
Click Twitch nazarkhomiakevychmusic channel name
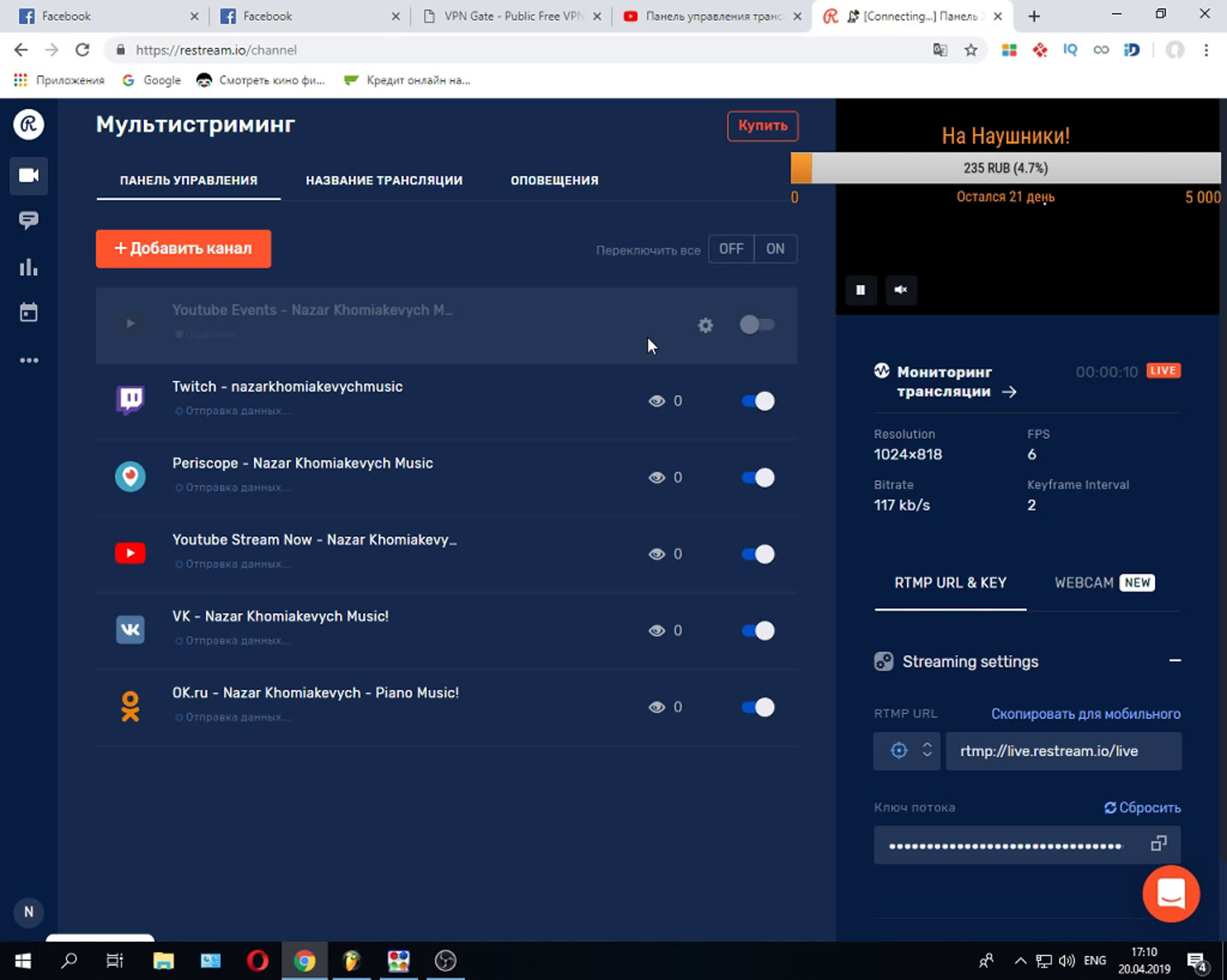[287, 386]
